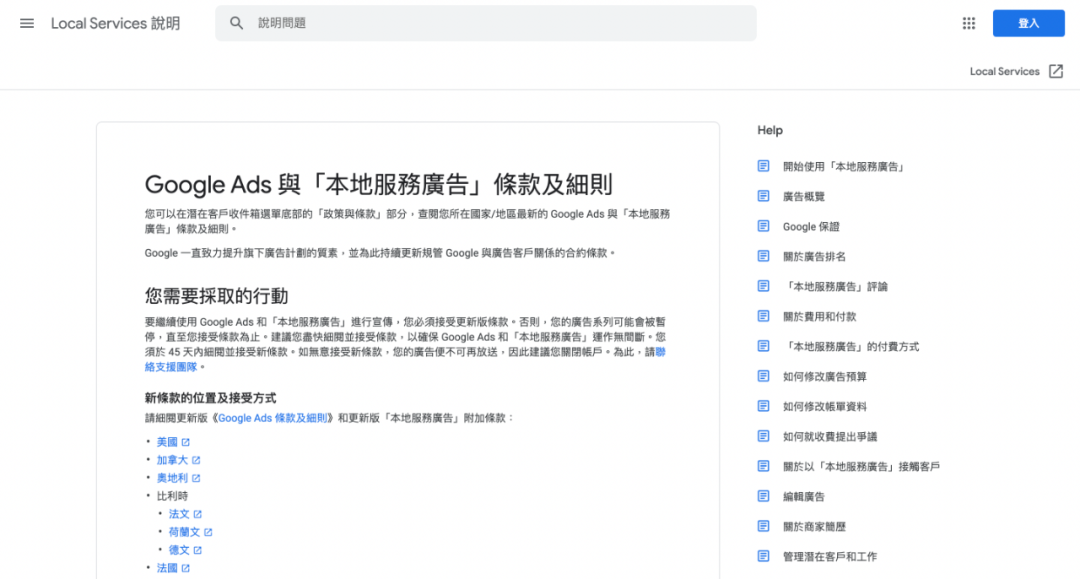Click the Local Services 說明 title
The image size is (1080, 579).
pyautogui.click(x=115, y=23)
